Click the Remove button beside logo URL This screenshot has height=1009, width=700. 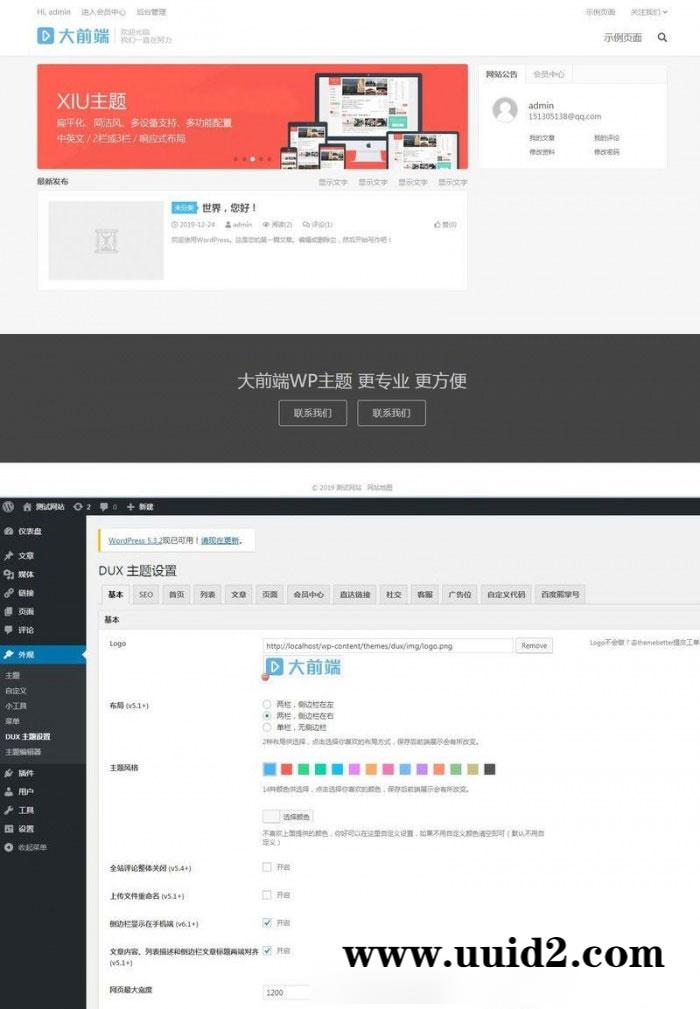(x=534, y=645)
